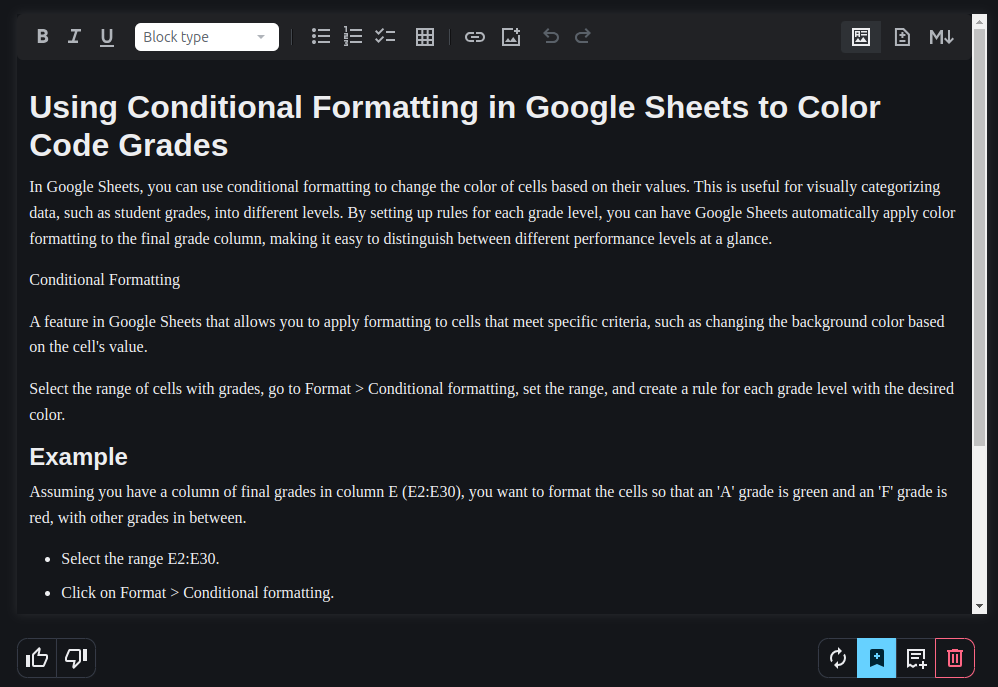Click the scrollbar down arrow

(x=980, y=606)
